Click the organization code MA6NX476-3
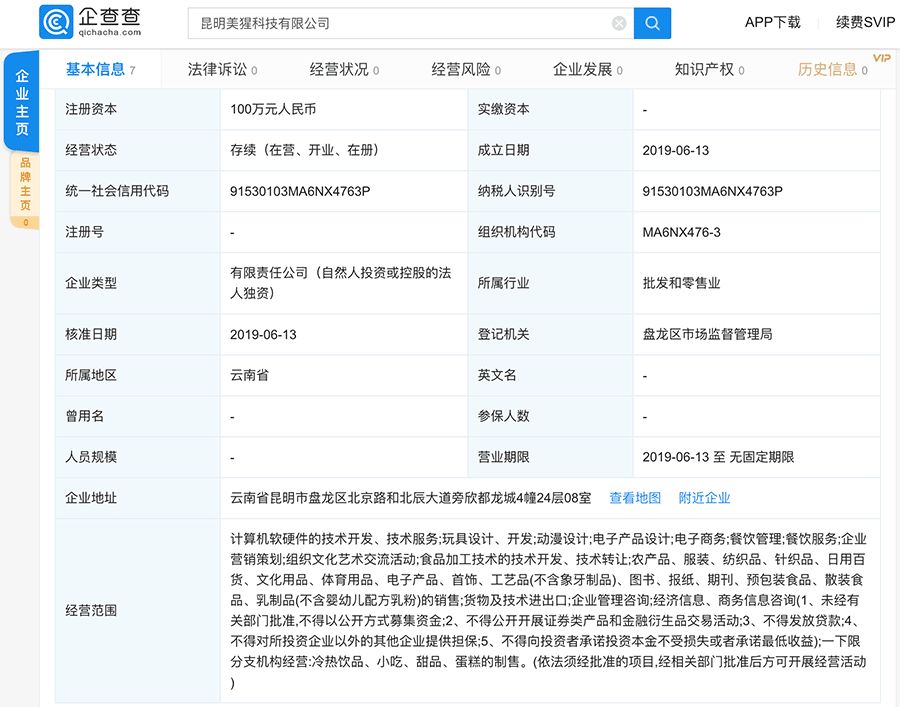900x707 pixels. (681, 232)
